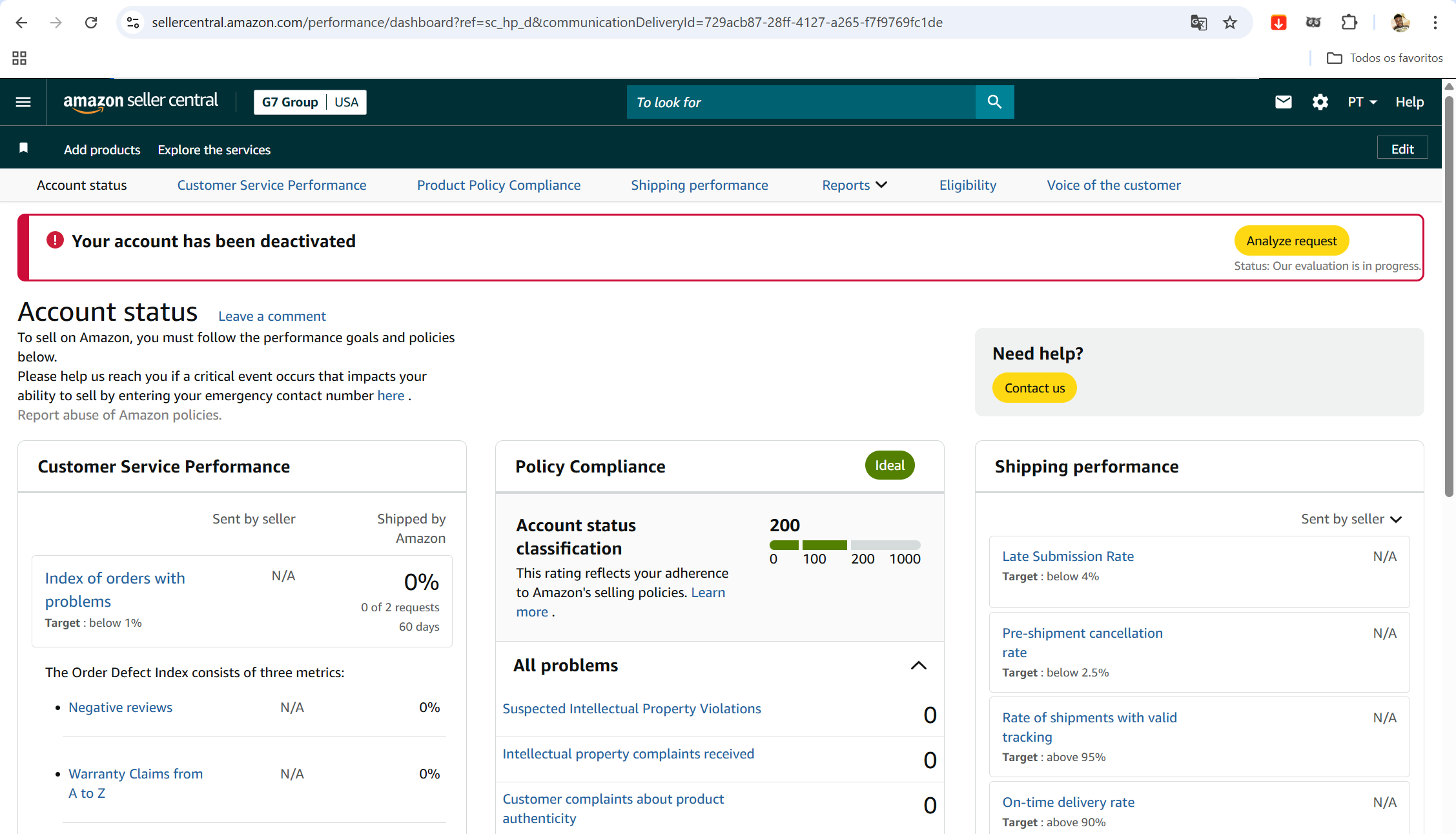Open the Shipping performance tab
Screen dimensions: 1456x834
(699, 185)
